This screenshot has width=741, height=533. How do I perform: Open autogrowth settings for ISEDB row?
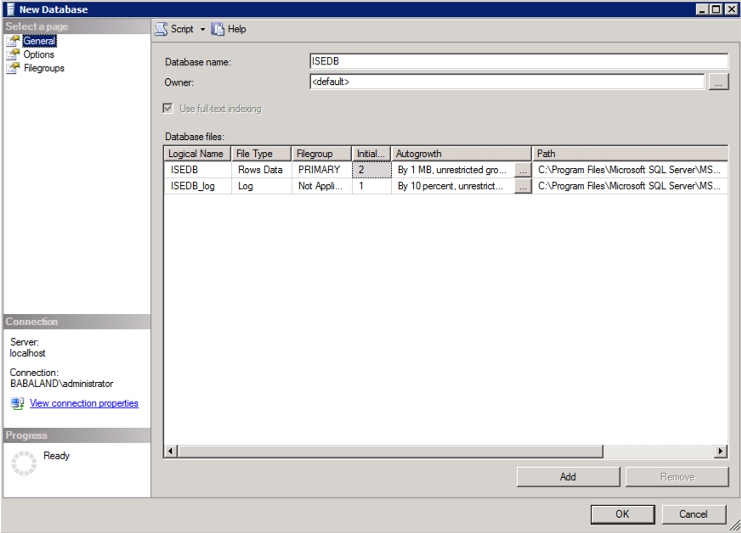pos(523,170)
